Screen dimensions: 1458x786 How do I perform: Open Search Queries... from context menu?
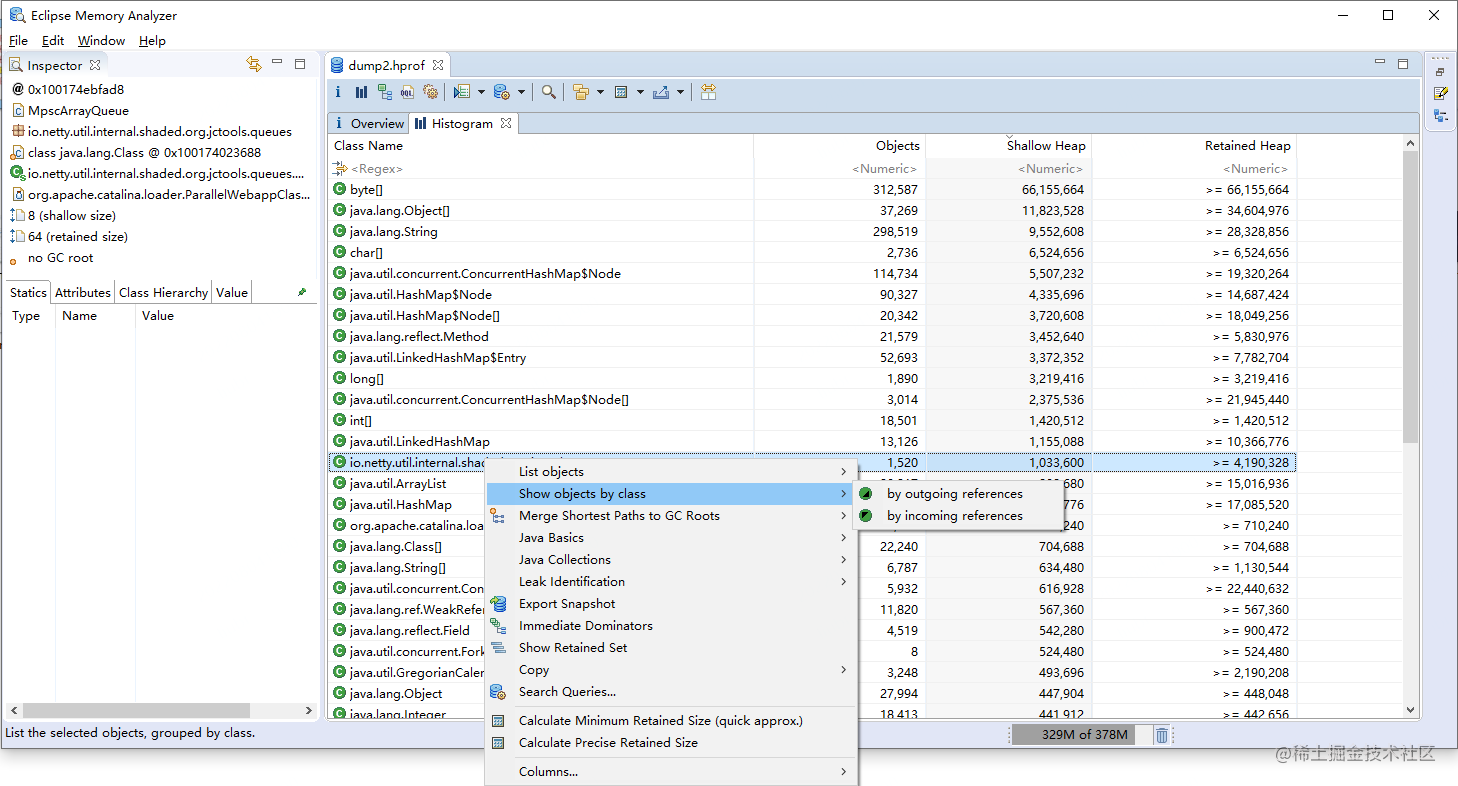[670, 692]
